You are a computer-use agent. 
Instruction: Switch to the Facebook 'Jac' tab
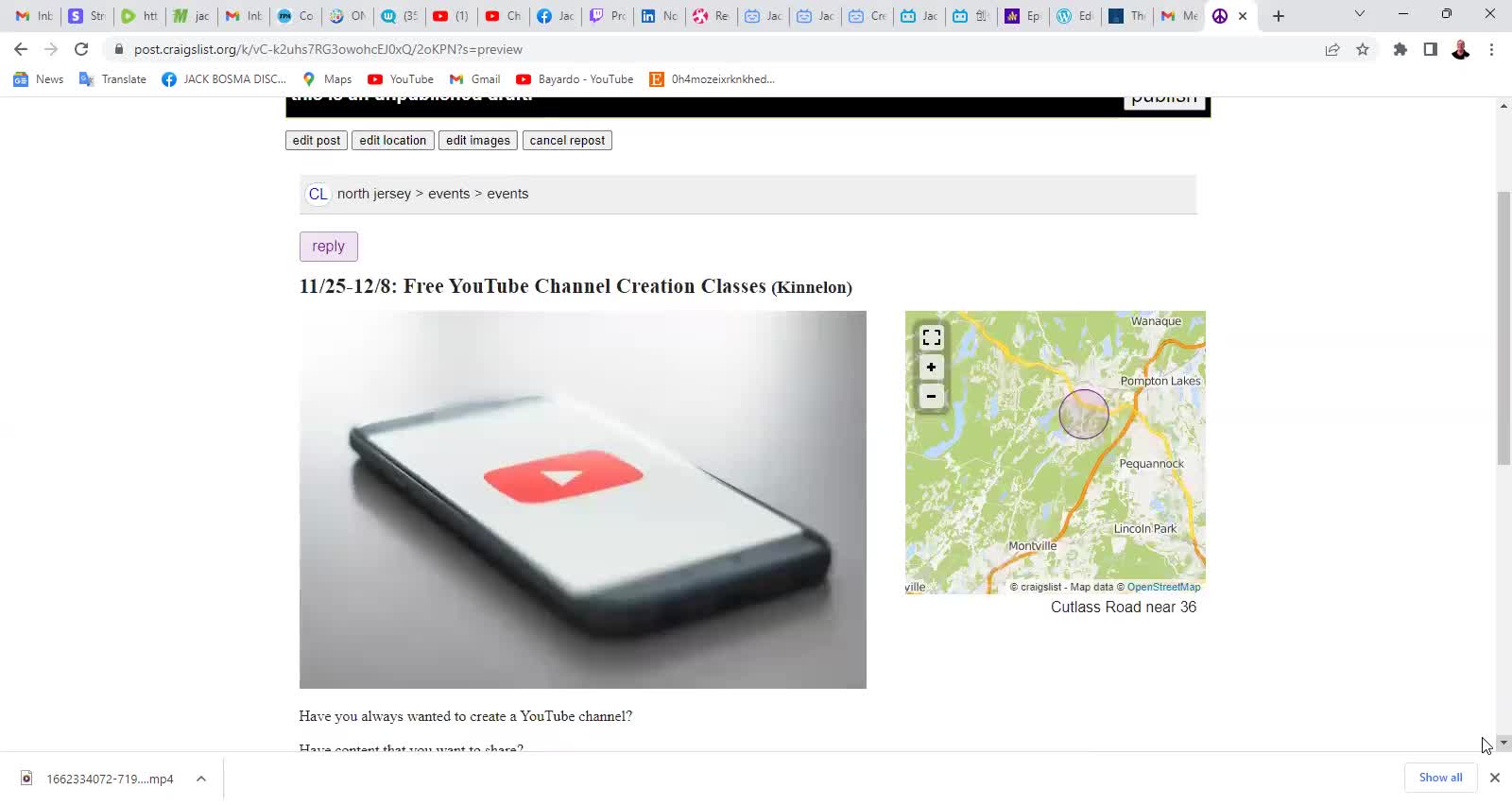555,16
